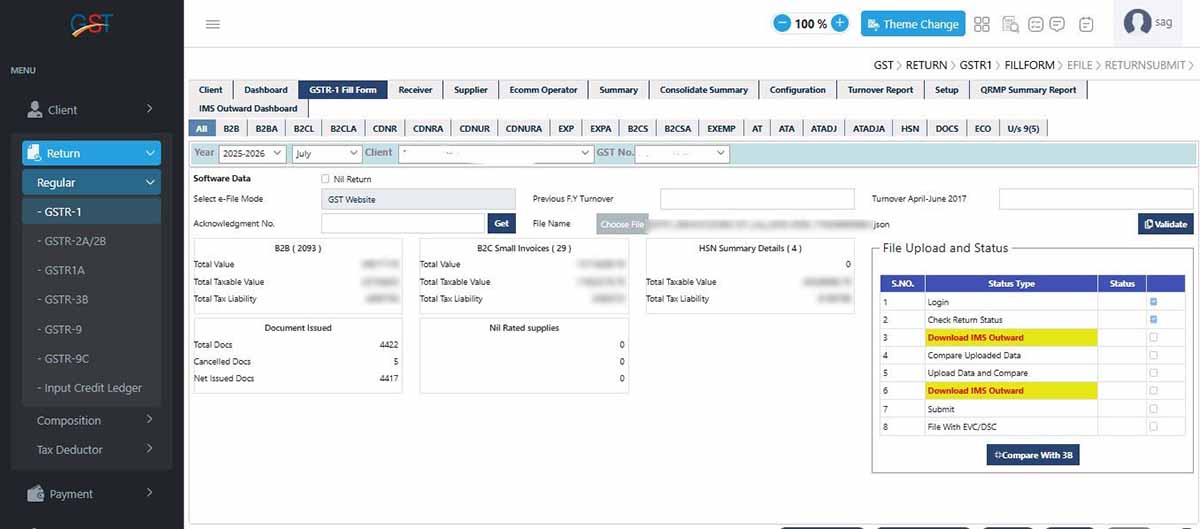
Task: Expand the Composition menu in sidebar
Action: 93,420
